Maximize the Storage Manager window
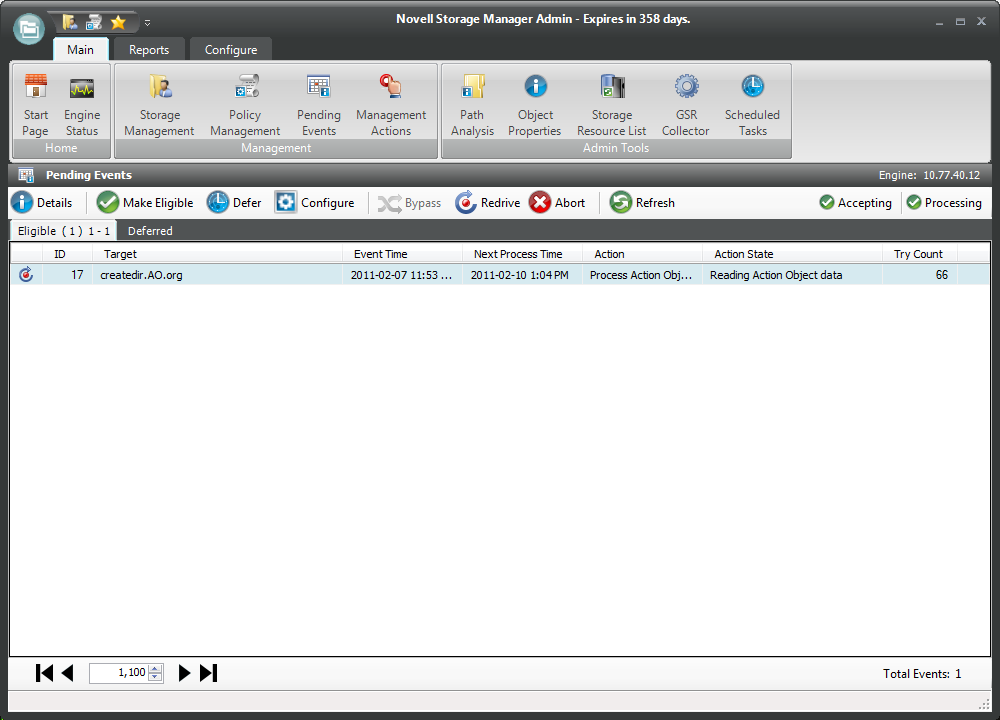 click(x=960, y=22)
